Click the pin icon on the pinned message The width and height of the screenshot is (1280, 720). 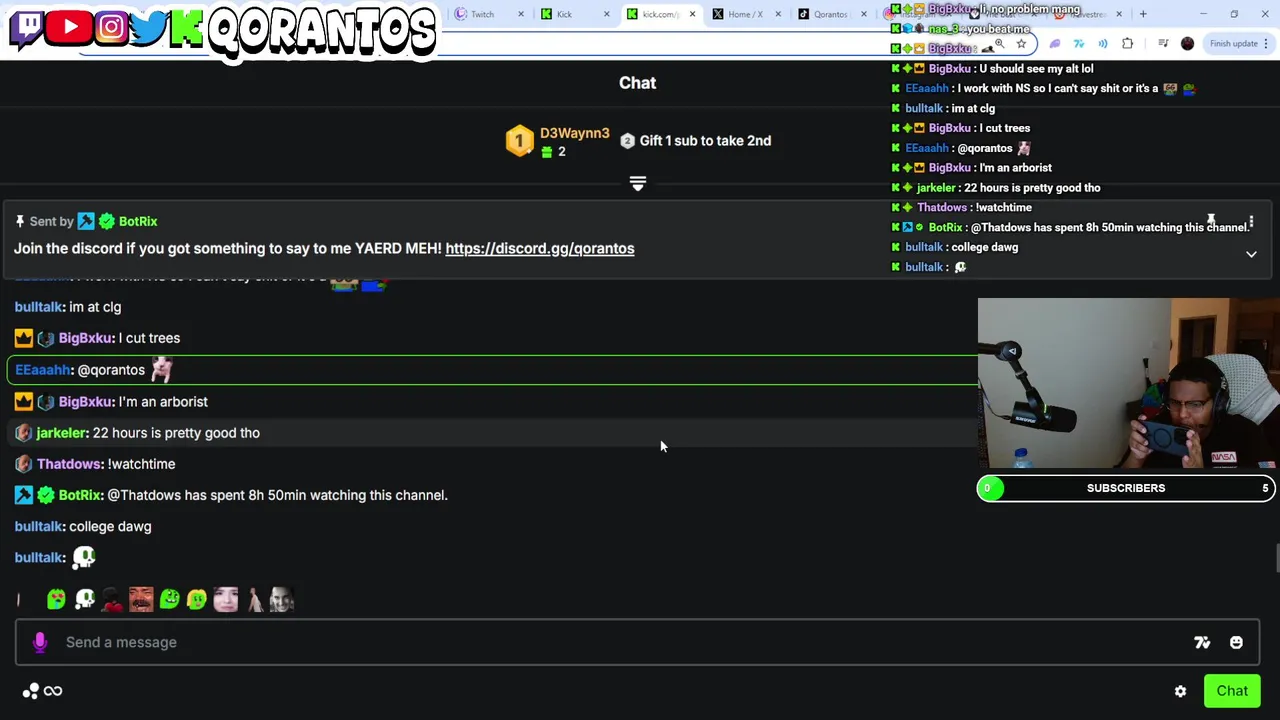20,221
